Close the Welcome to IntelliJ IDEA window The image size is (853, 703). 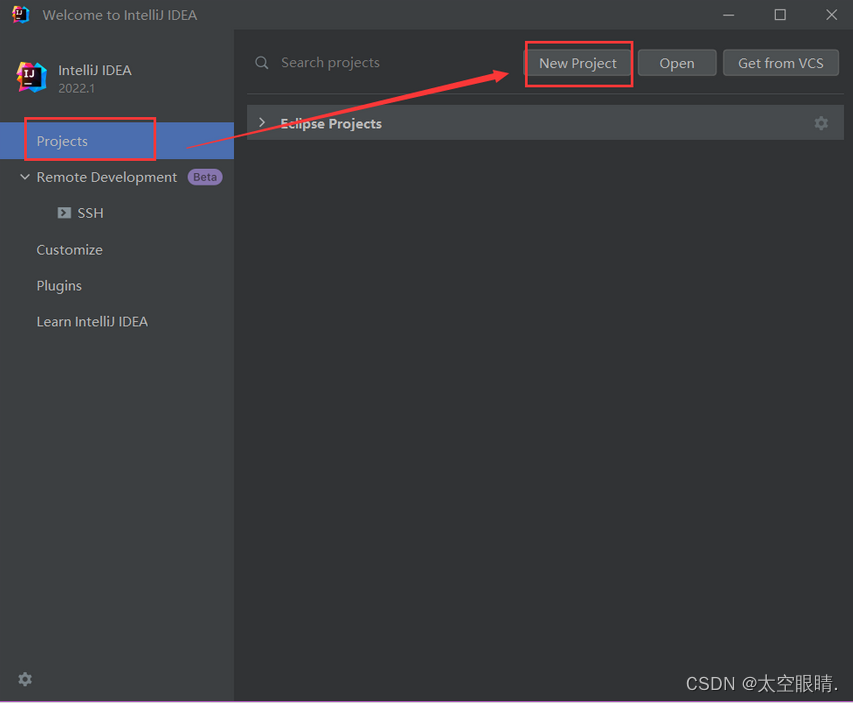tap(831, 15)
